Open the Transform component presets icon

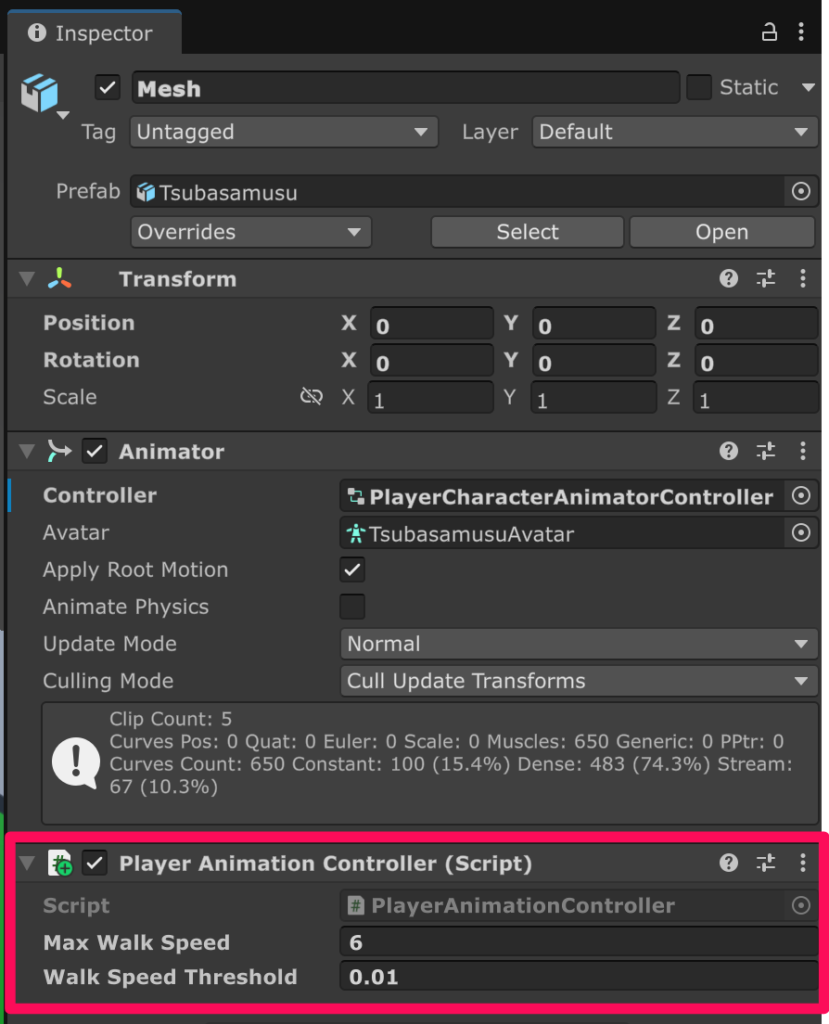tap(766, 279)
